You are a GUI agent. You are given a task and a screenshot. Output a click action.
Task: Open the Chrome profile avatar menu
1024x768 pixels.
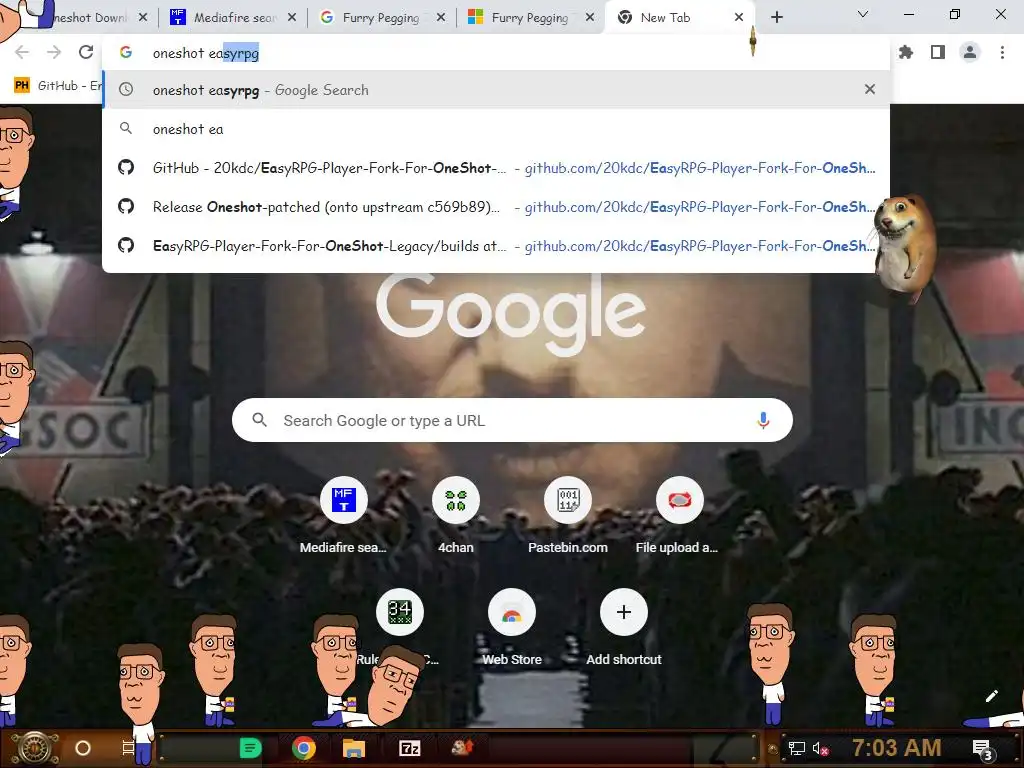970,52
